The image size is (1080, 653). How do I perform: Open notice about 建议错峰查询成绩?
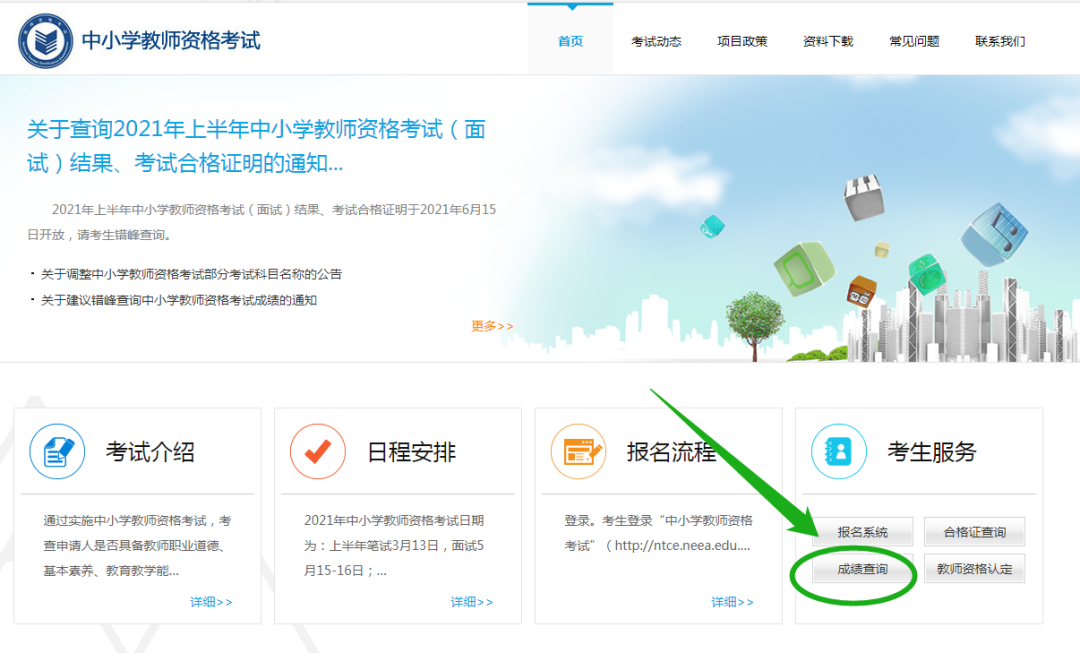coord(179,300)
